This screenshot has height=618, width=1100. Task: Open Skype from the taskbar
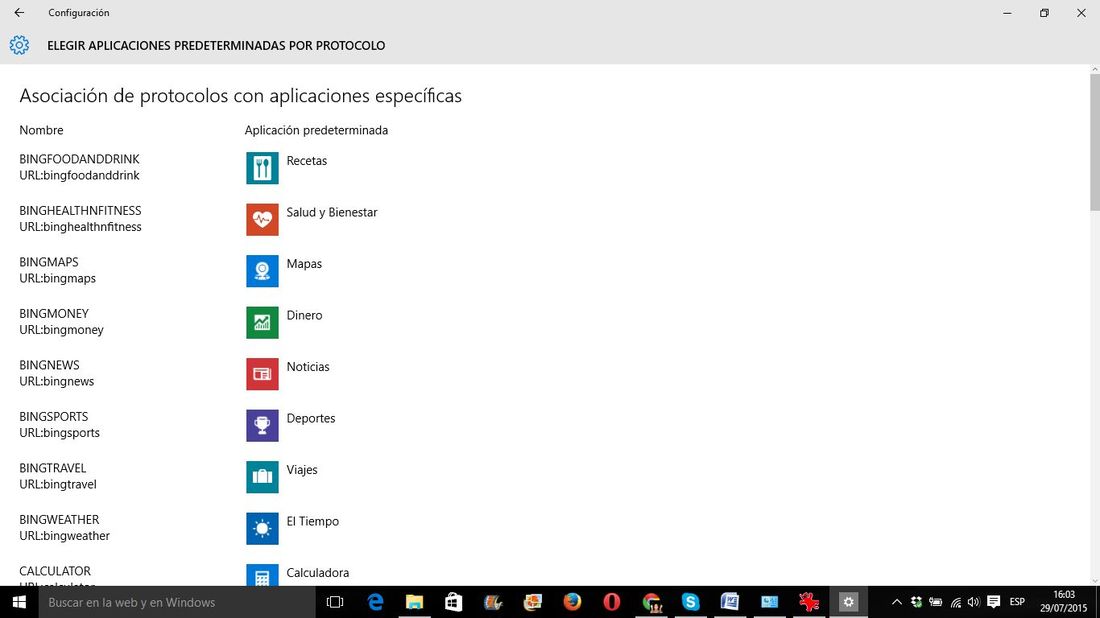[x=690, y=602]
